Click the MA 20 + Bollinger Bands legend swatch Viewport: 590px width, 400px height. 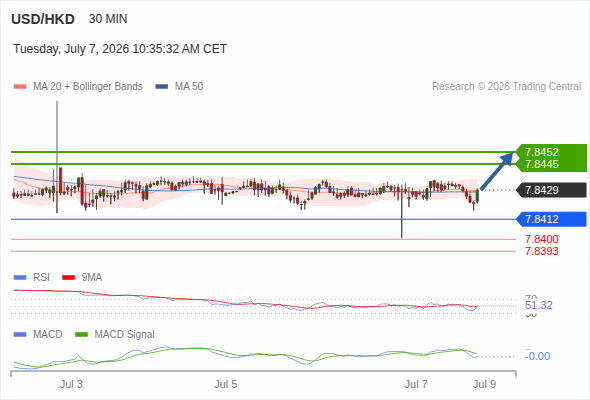click(20, 87)
